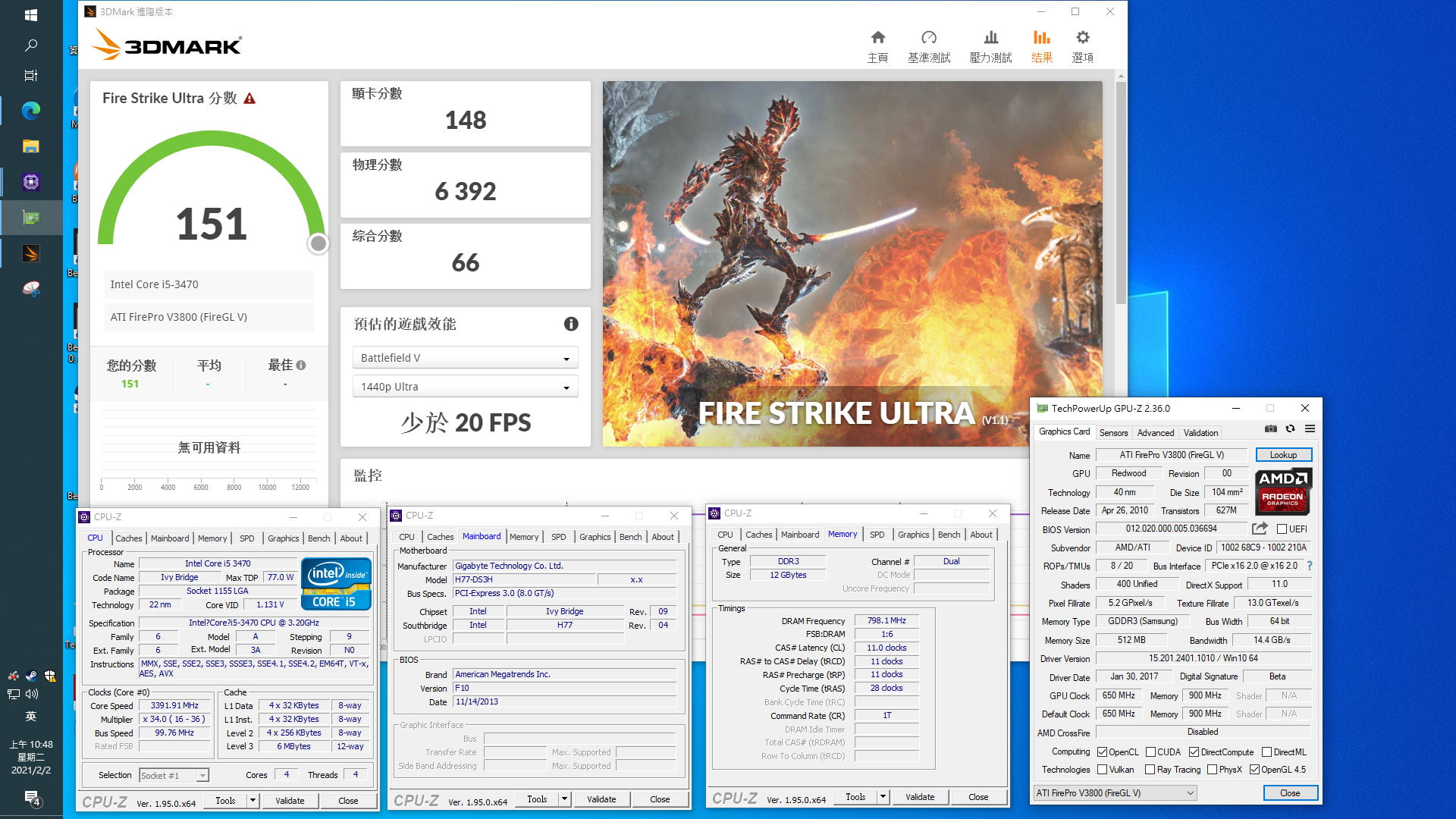Switch to GPU-Z taskbar icon

point(31,218)
